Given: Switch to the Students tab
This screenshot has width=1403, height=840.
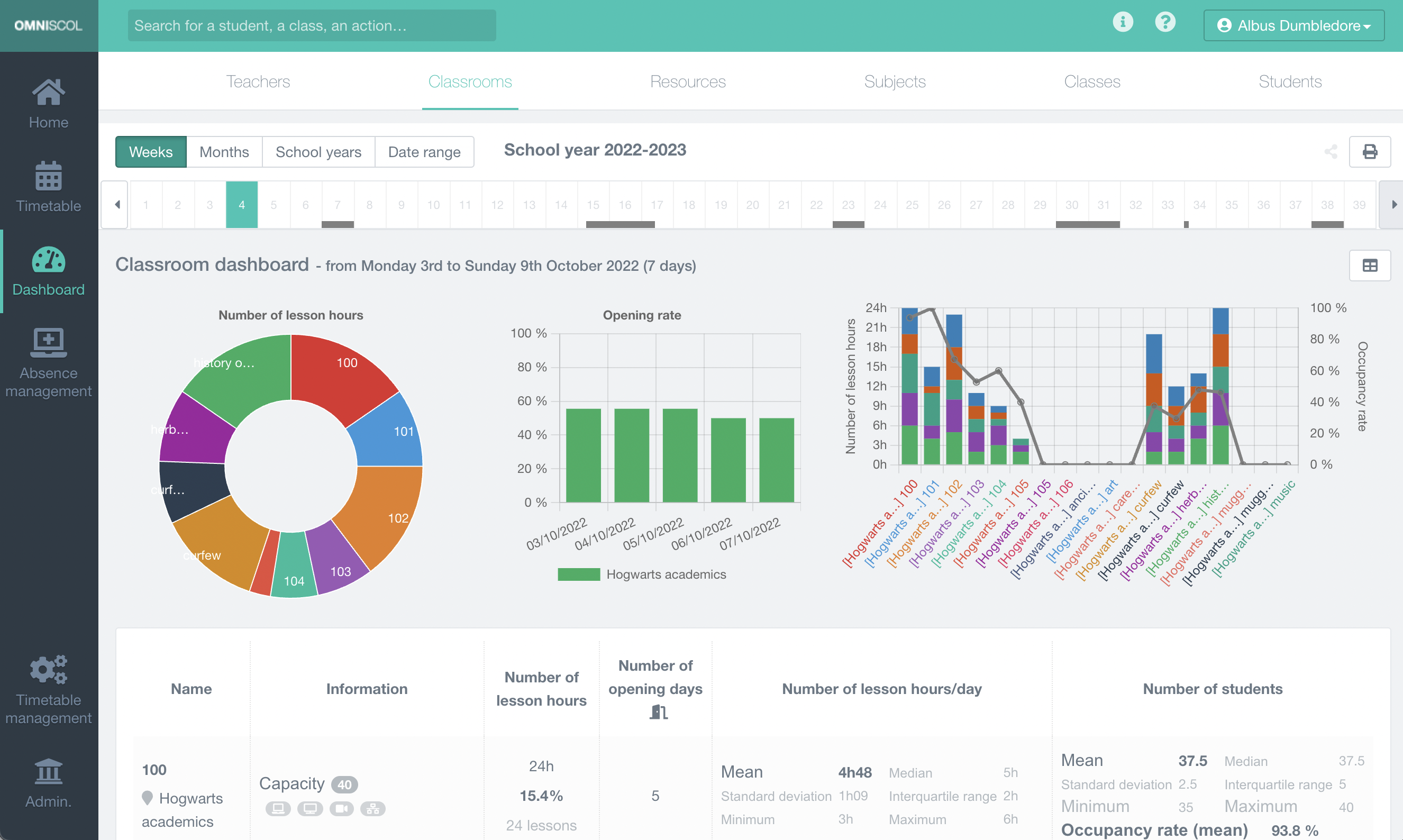Looking at the screenshot, I should pos(1290,81).
